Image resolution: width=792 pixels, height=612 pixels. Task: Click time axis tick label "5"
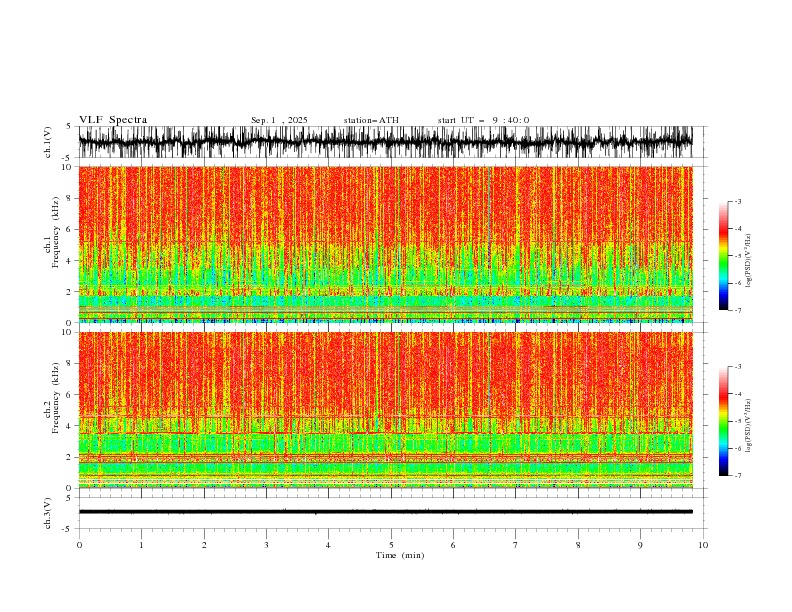(x=391, y=545)
